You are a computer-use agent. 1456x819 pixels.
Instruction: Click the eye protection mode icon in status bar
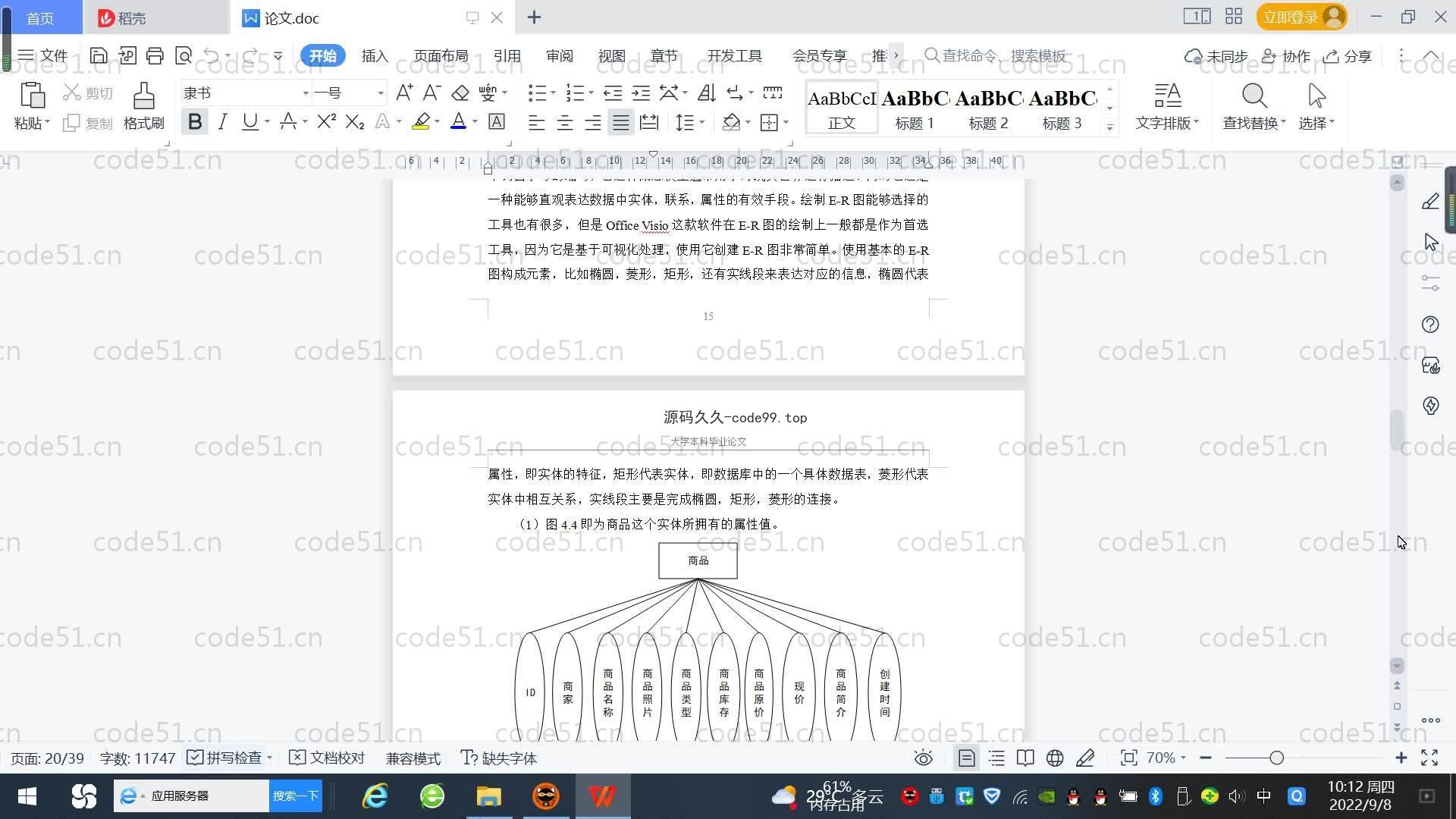tap(923, 758)
